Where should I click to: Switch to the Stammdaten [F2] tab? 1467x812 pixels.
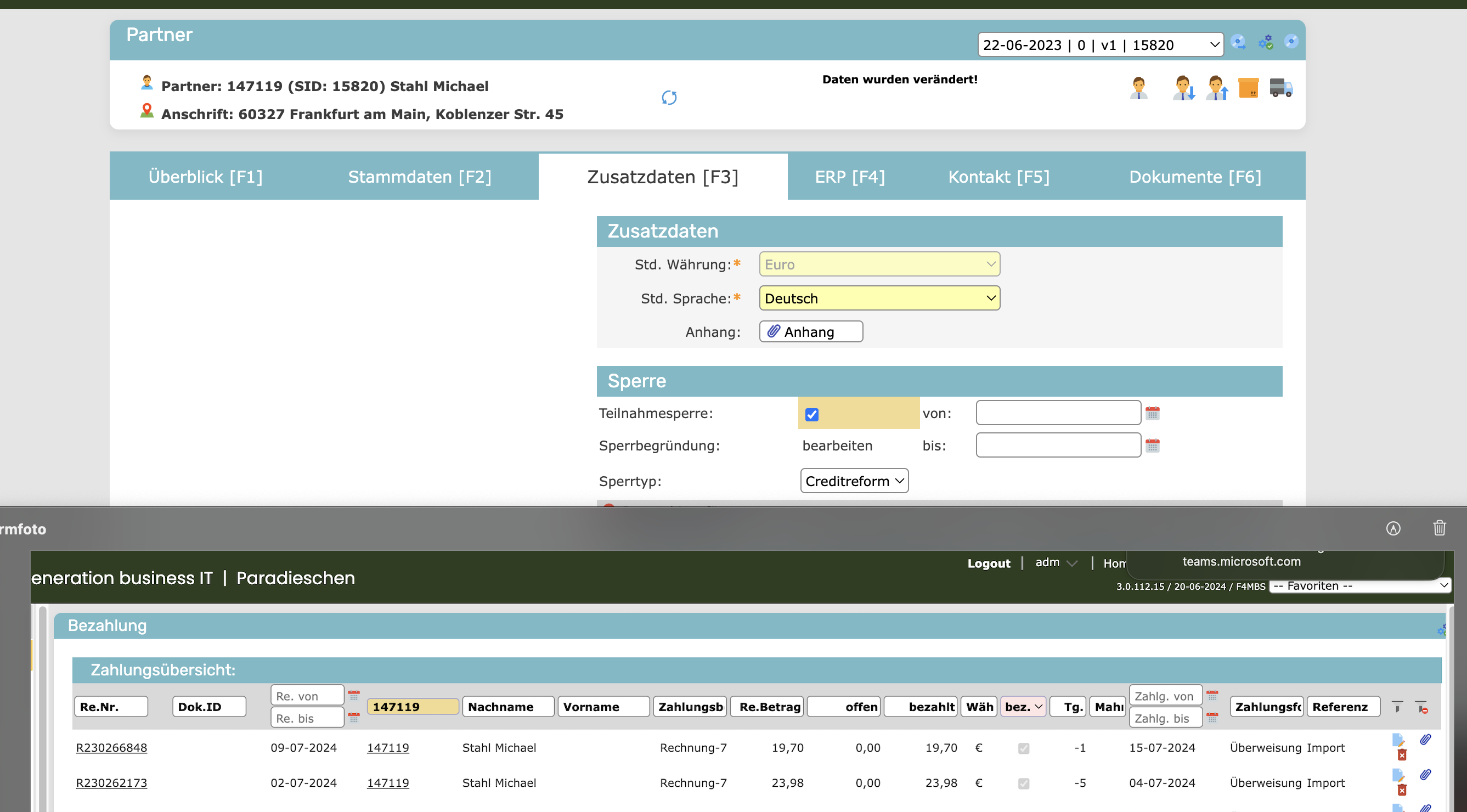(420, 177)
